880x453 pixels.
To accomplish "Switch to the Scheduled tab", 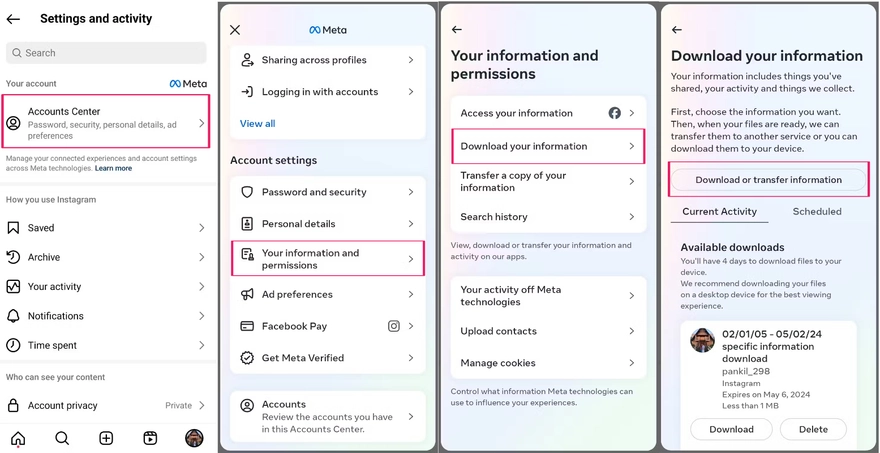I will pyautogui.click(x=817, y=212).
